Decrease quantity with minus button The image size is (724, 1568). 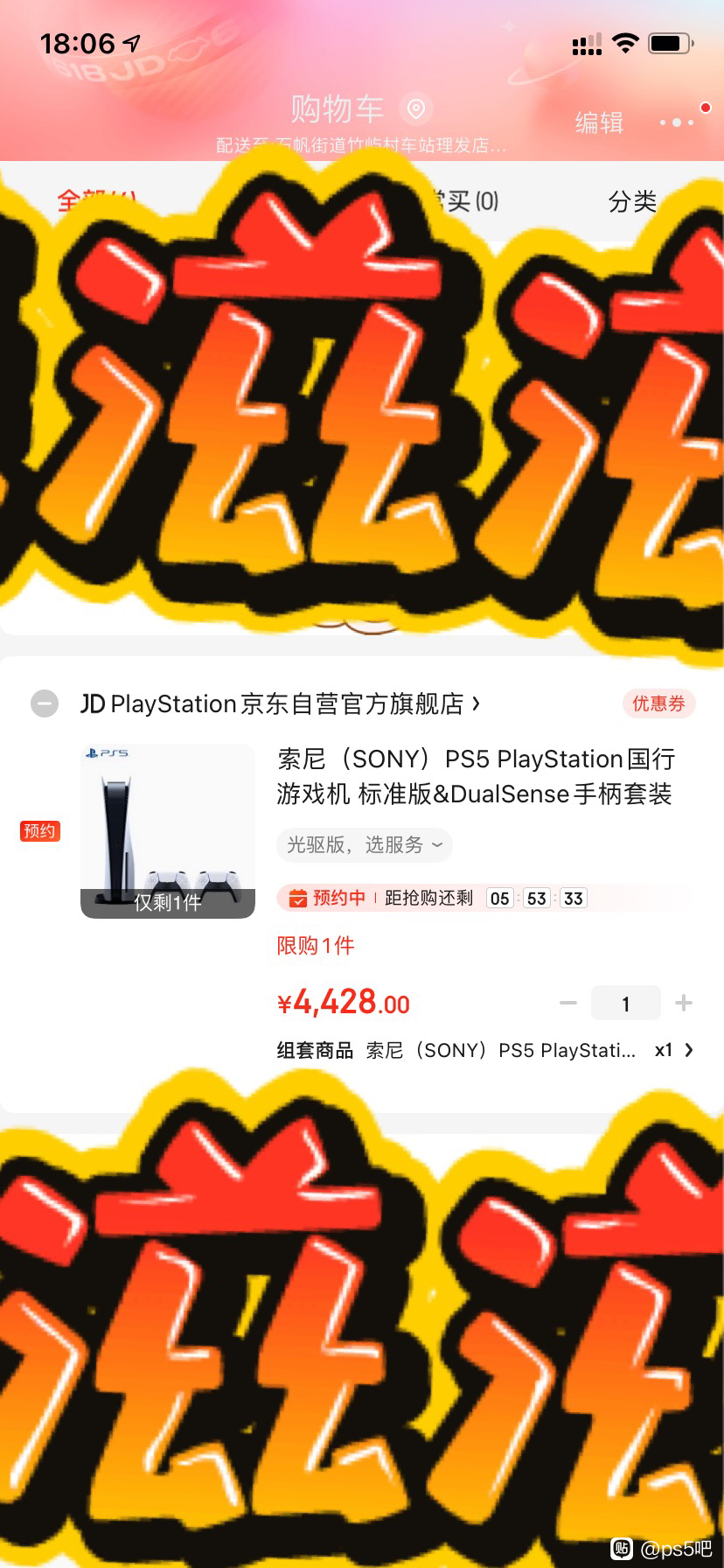click(x=568, y=1003)
